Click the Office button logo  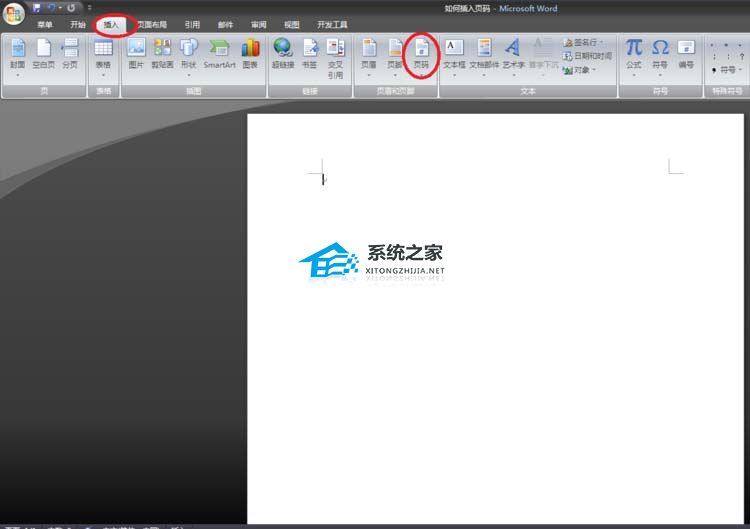pyautogui.click(x=14, y=13)
